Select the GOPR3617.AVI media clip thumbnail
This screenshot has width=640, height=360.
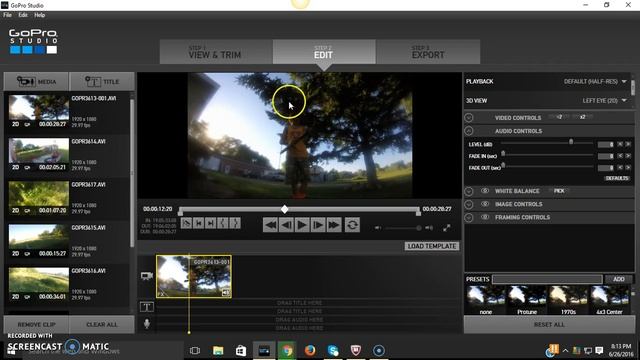[x=39, y=193]
